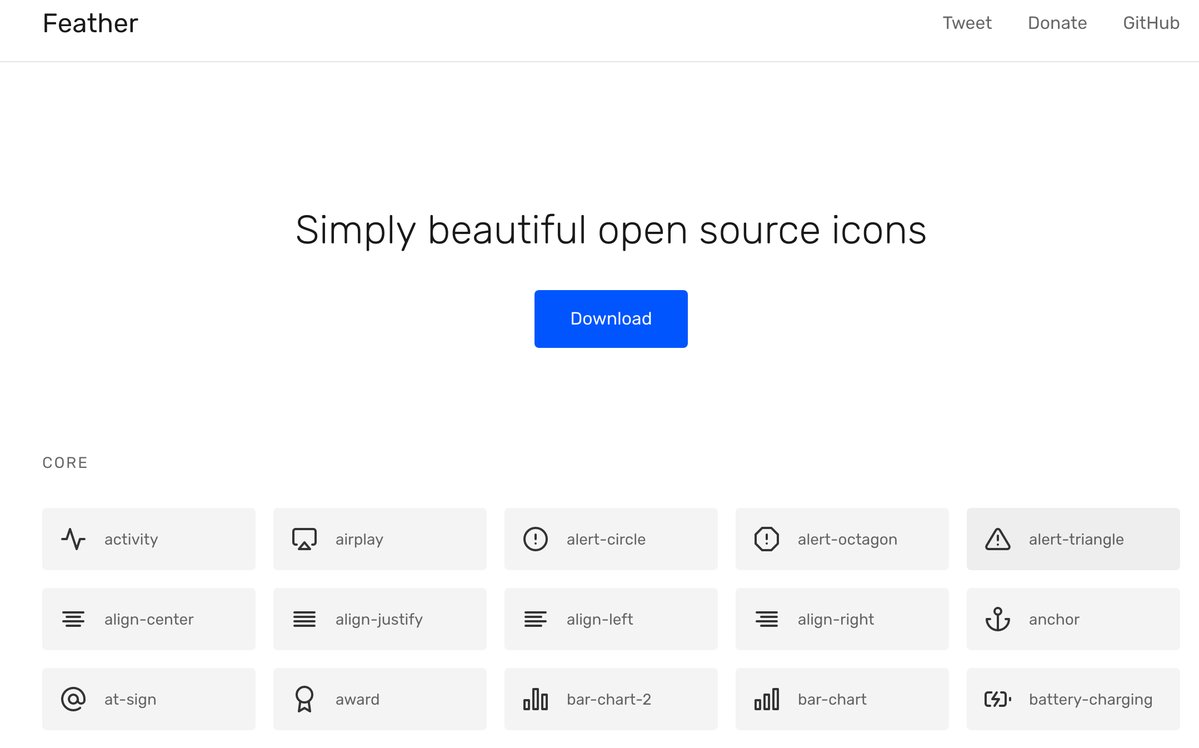Screen dimensions: 1199x748
Task: Click the align-center icon
Action: [73, 619]
